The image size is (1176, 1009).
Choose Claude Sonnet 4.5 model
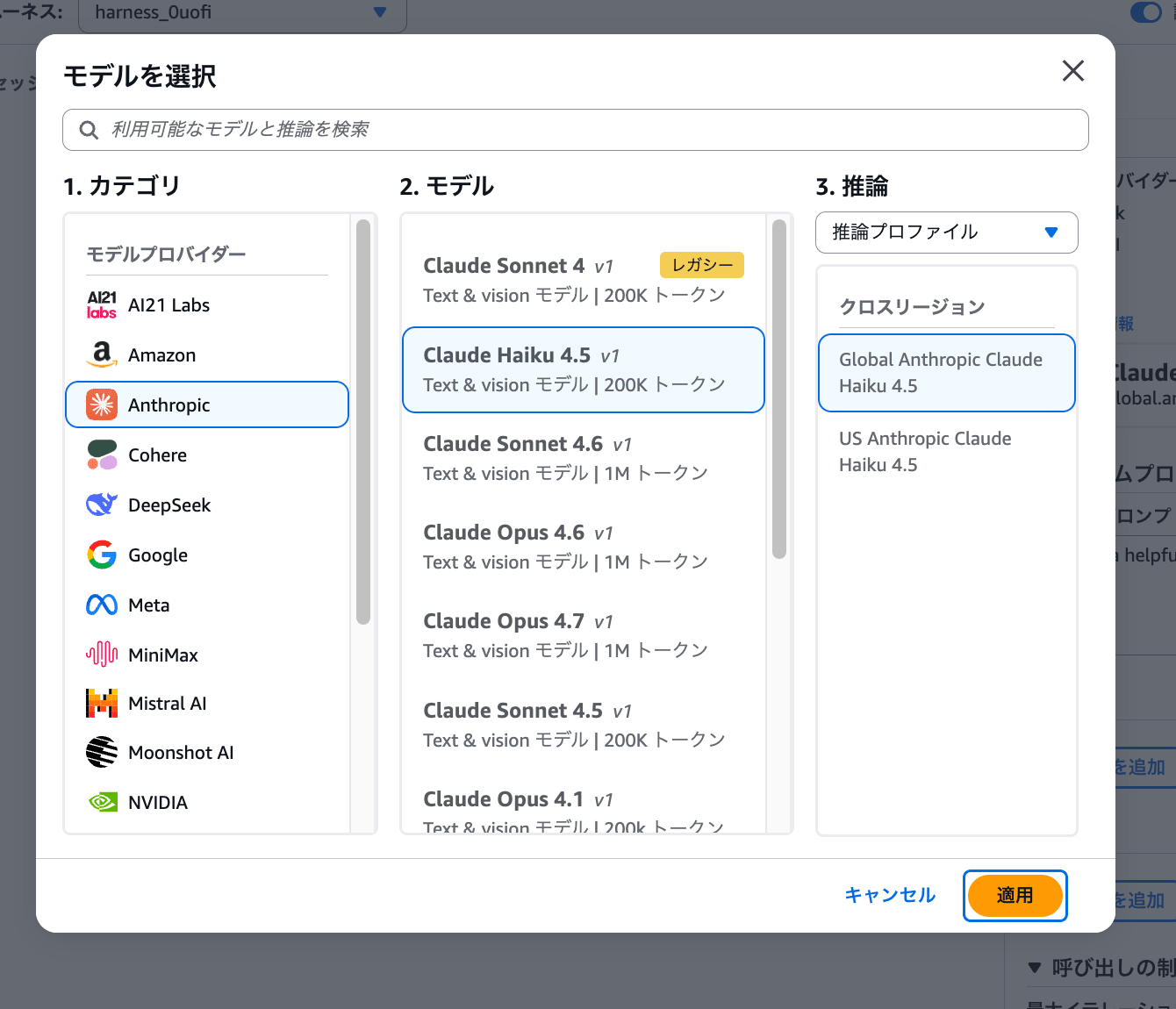[584, 725]
